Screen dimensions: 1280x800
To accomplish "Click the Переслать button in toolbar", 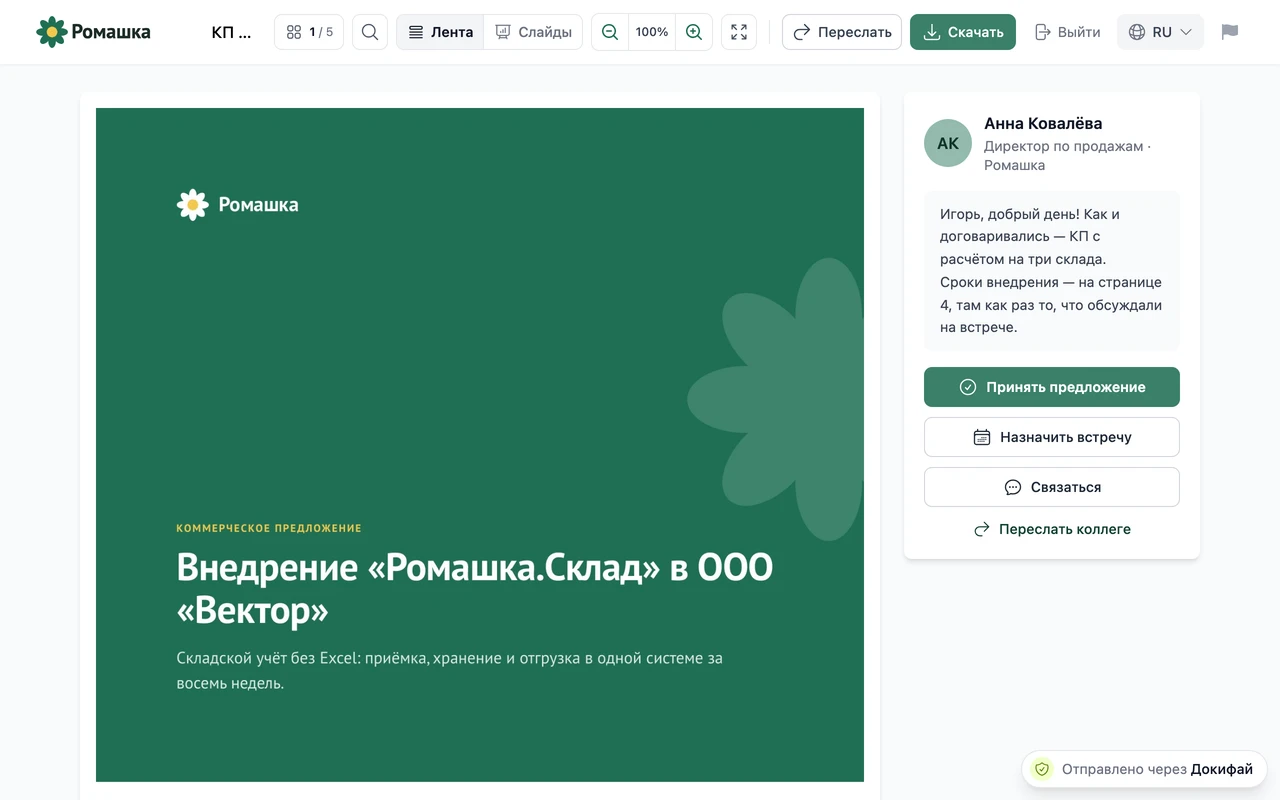I will (x=842, y=32).
